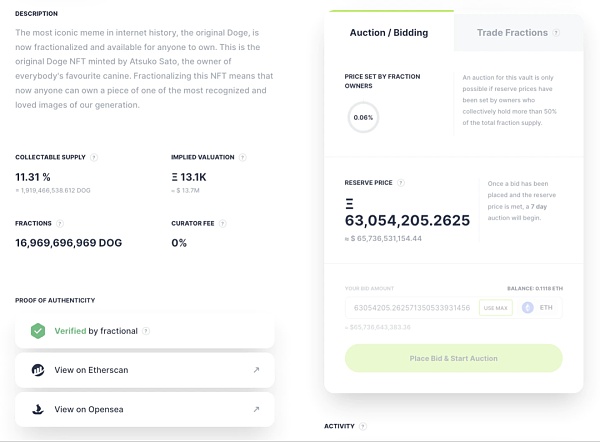Click help icon beside Verified by fractional
The width and height of the screenshot is (600, 443).
coord(146,331)
